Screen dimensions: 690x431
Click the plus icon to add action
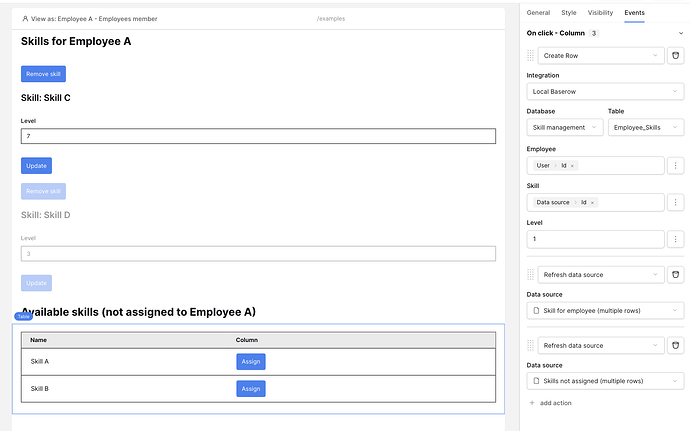coord(532,403)
